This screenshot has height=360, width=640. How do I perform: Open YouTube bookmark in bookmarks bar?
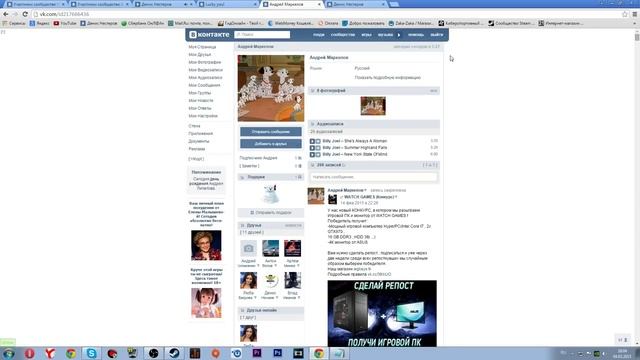point(65,23)
